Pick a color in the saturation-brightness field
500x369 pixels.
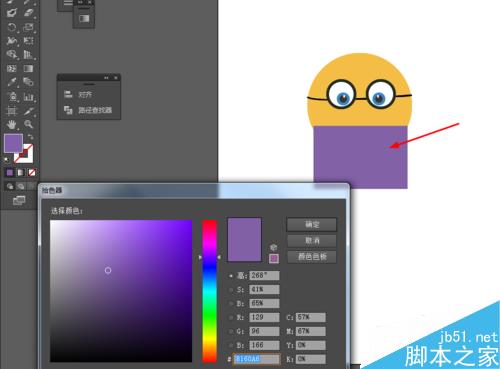coord(121,291)
